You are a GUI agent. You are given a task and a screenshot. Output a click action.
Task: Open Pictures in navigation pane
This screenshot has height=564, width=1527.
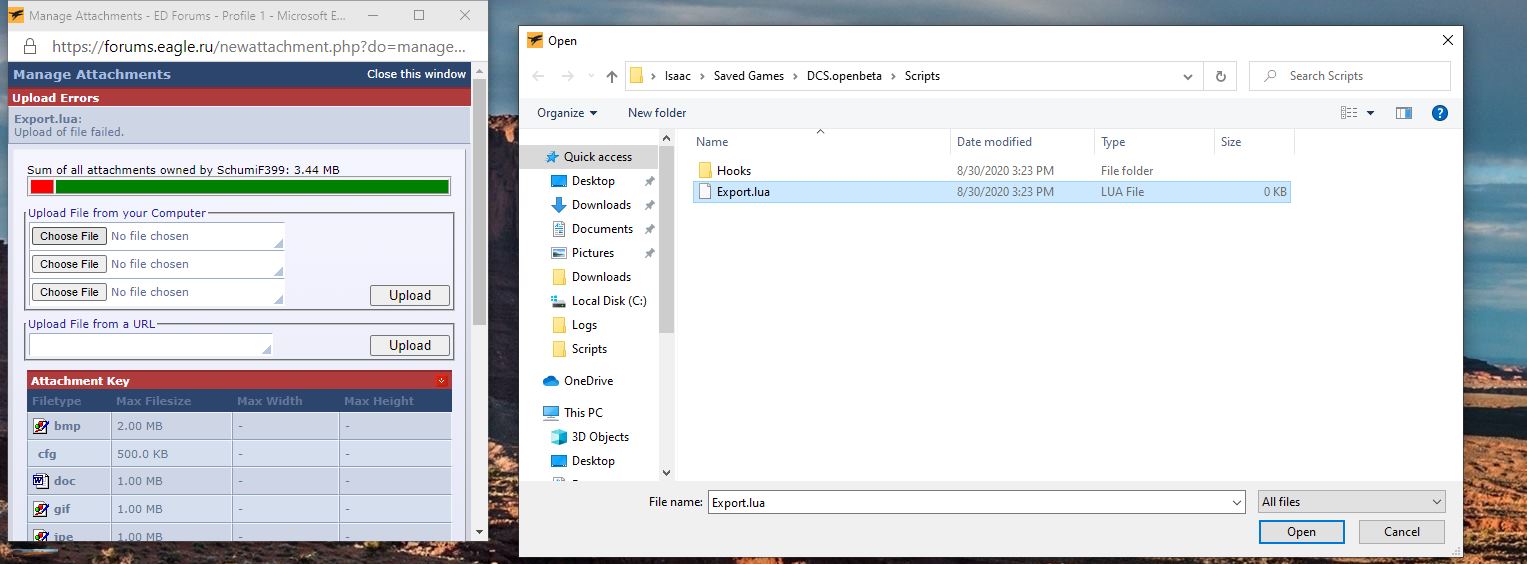(593, 253)
